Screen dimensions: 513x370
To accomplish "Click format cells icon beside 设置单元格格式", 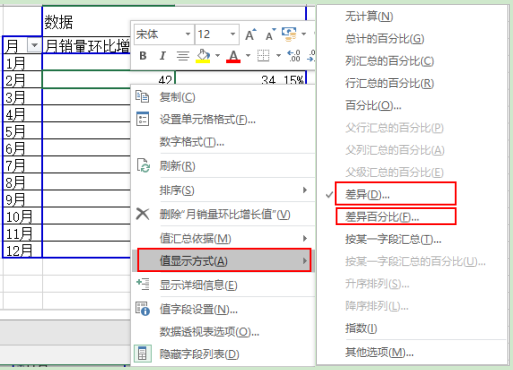I will (142, 119).
